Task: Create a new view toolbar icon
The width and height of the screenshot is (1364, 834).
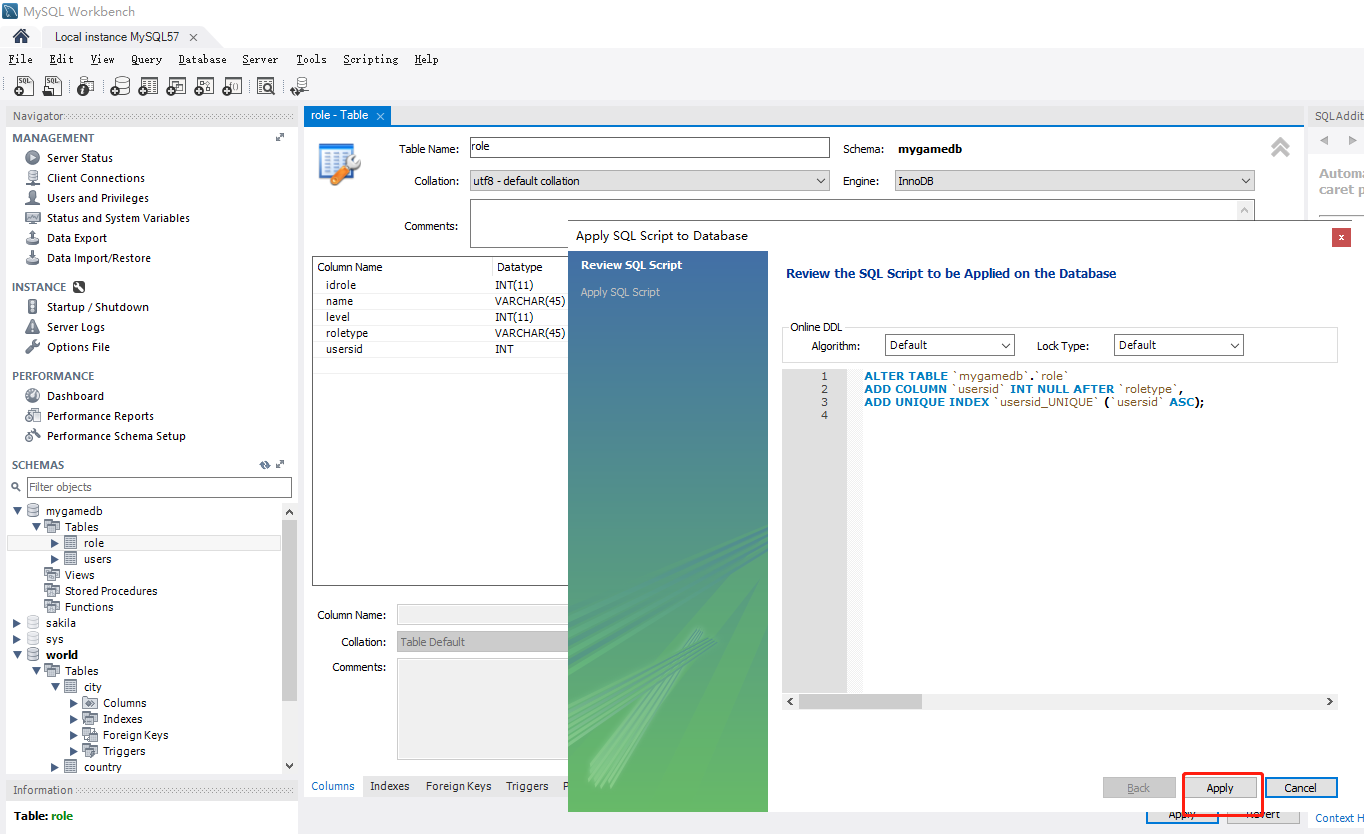Action: (x=176, y=87)
